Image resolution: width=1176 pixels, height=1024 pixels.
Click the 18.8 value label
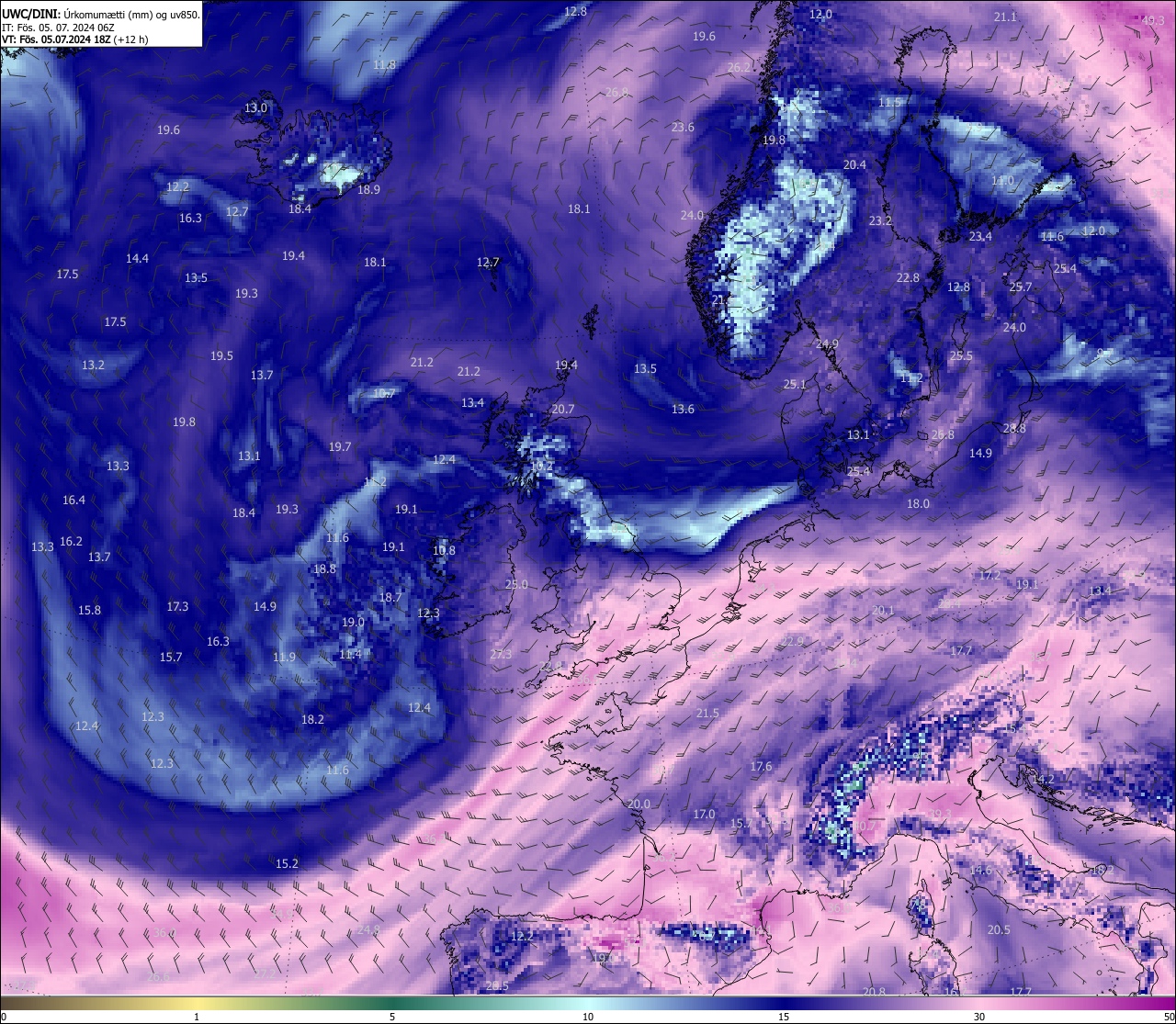pyautogui.click(x=324, y=569)
